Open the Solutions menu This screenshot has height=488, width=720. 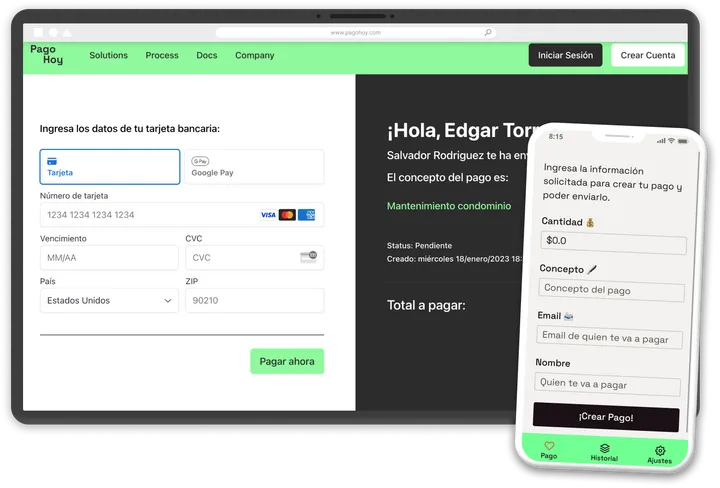coord(108,55)
